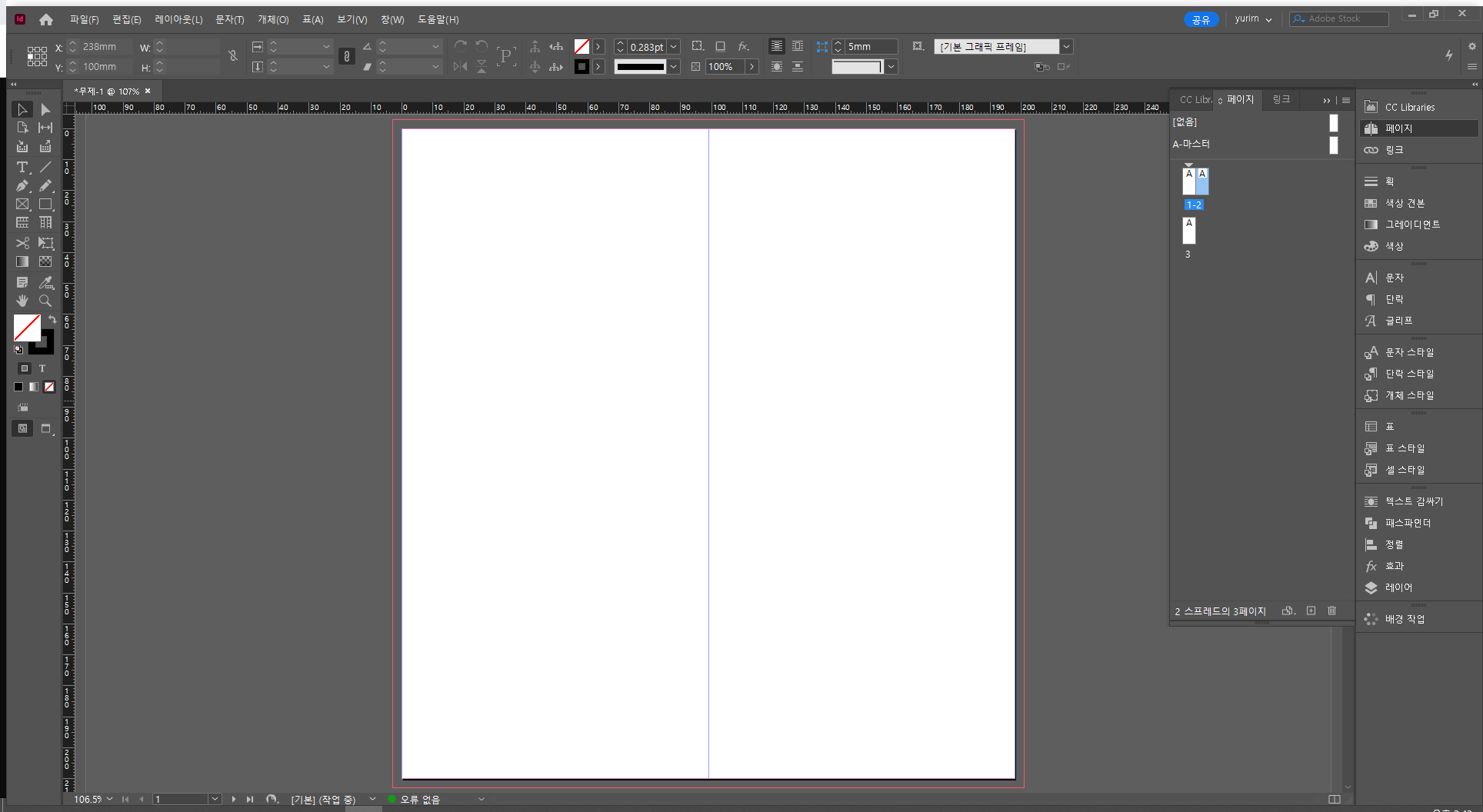Open object style 기본 그래픽 프레임 dropdown

(x=1067, y=47)
